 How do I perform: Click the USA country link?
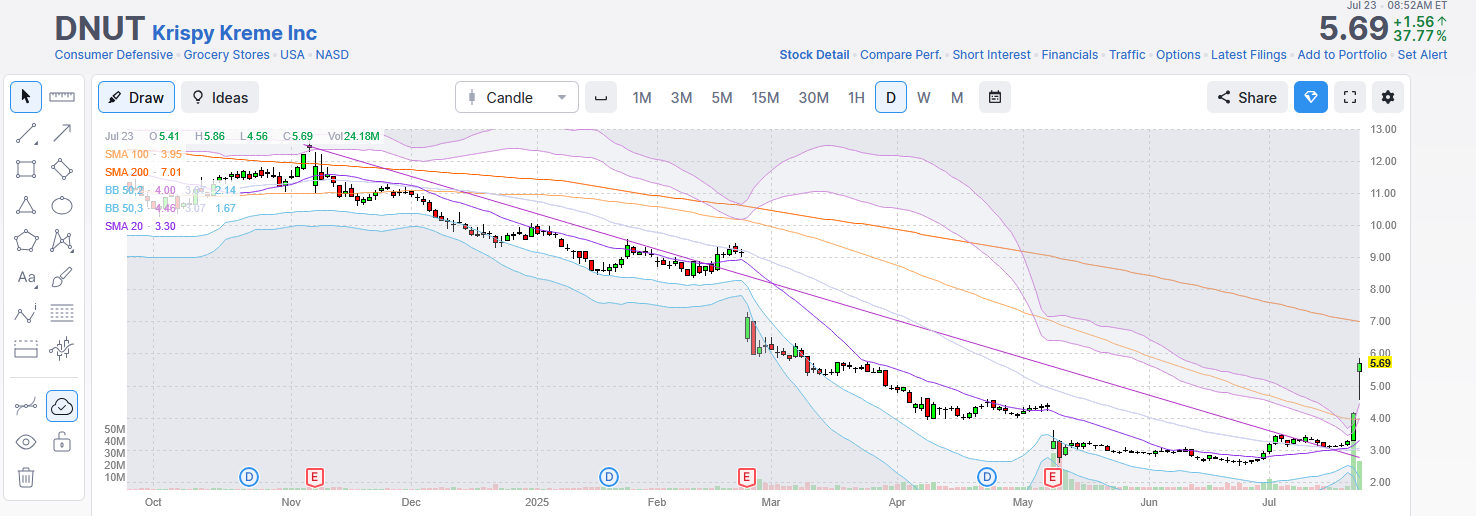pos(292,55)
